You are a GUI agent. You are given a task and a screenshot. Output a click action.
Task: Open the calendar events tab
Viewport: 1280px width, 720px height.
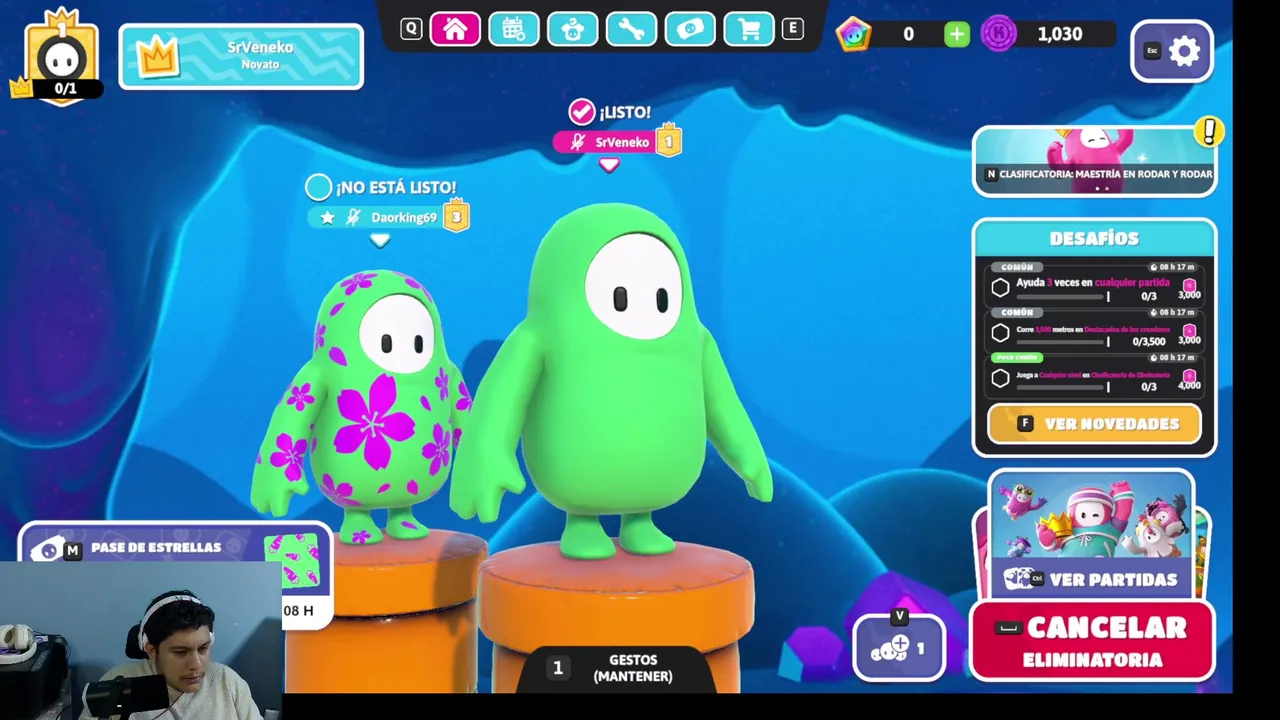pos(513,29)
